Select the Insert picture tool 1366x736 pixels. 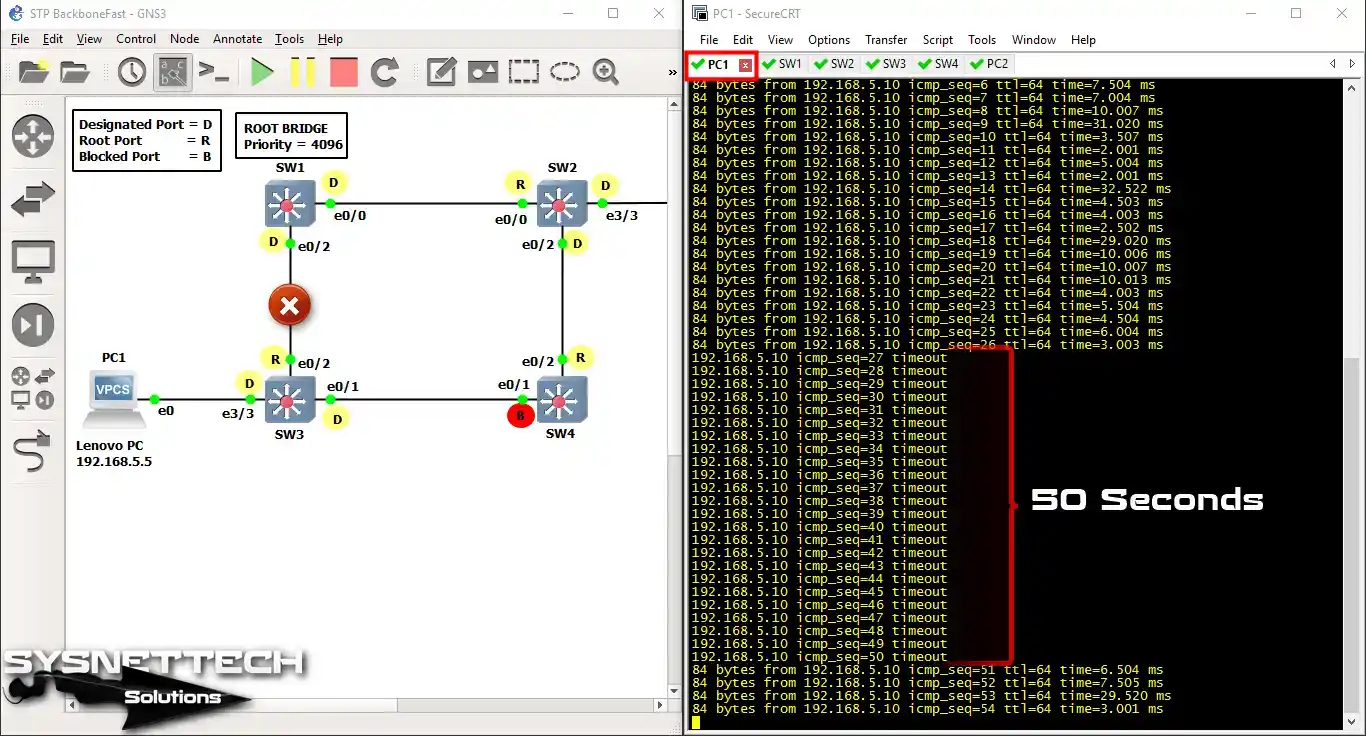click(x=483, y=71)
